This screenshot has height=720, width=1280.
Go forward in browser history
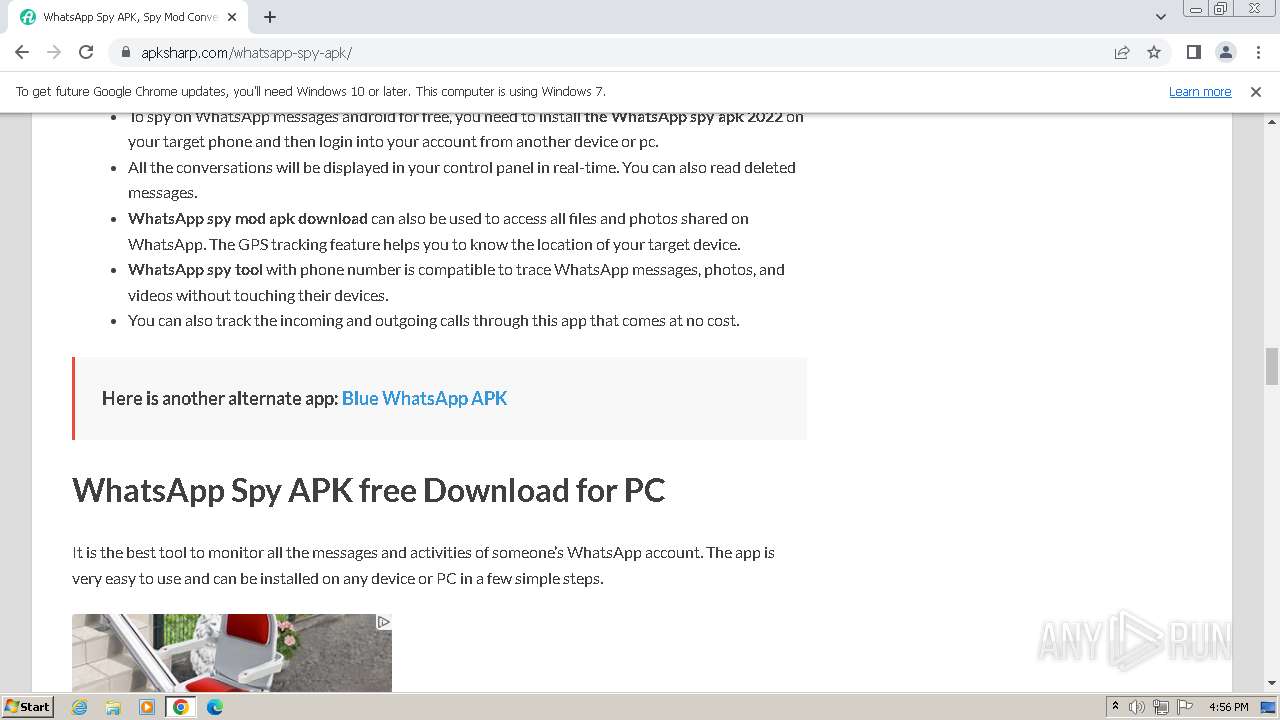point(54,52)
